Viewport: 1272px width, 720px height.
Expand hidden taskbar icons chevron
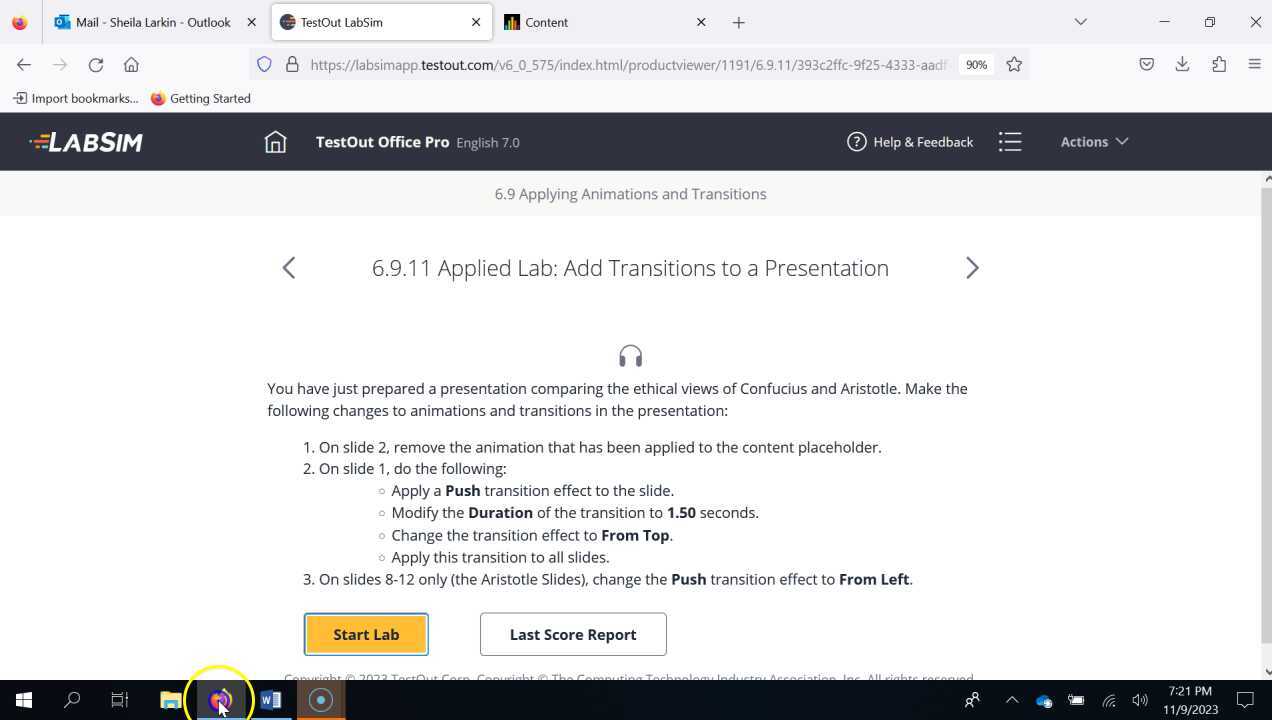tap(1012, 700)
